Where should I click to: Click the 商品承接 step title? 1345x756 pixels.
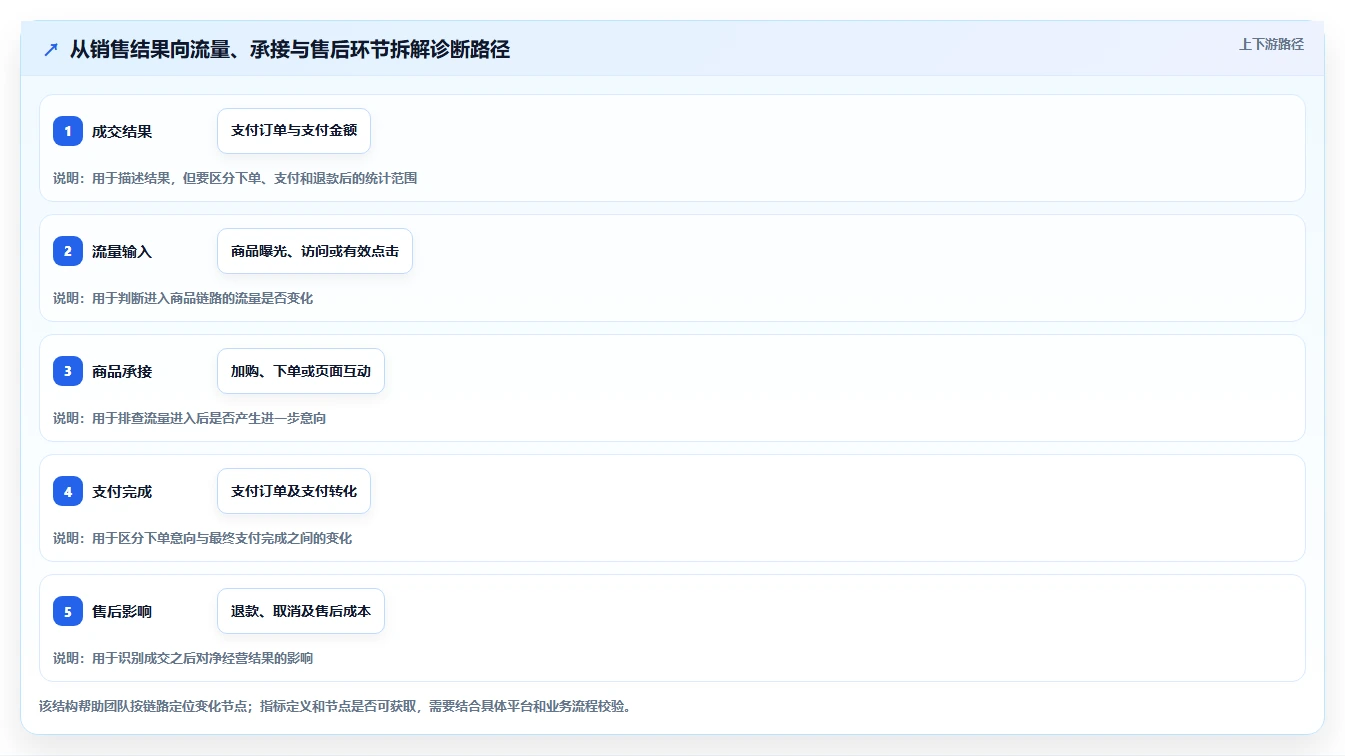coord(122,372)
